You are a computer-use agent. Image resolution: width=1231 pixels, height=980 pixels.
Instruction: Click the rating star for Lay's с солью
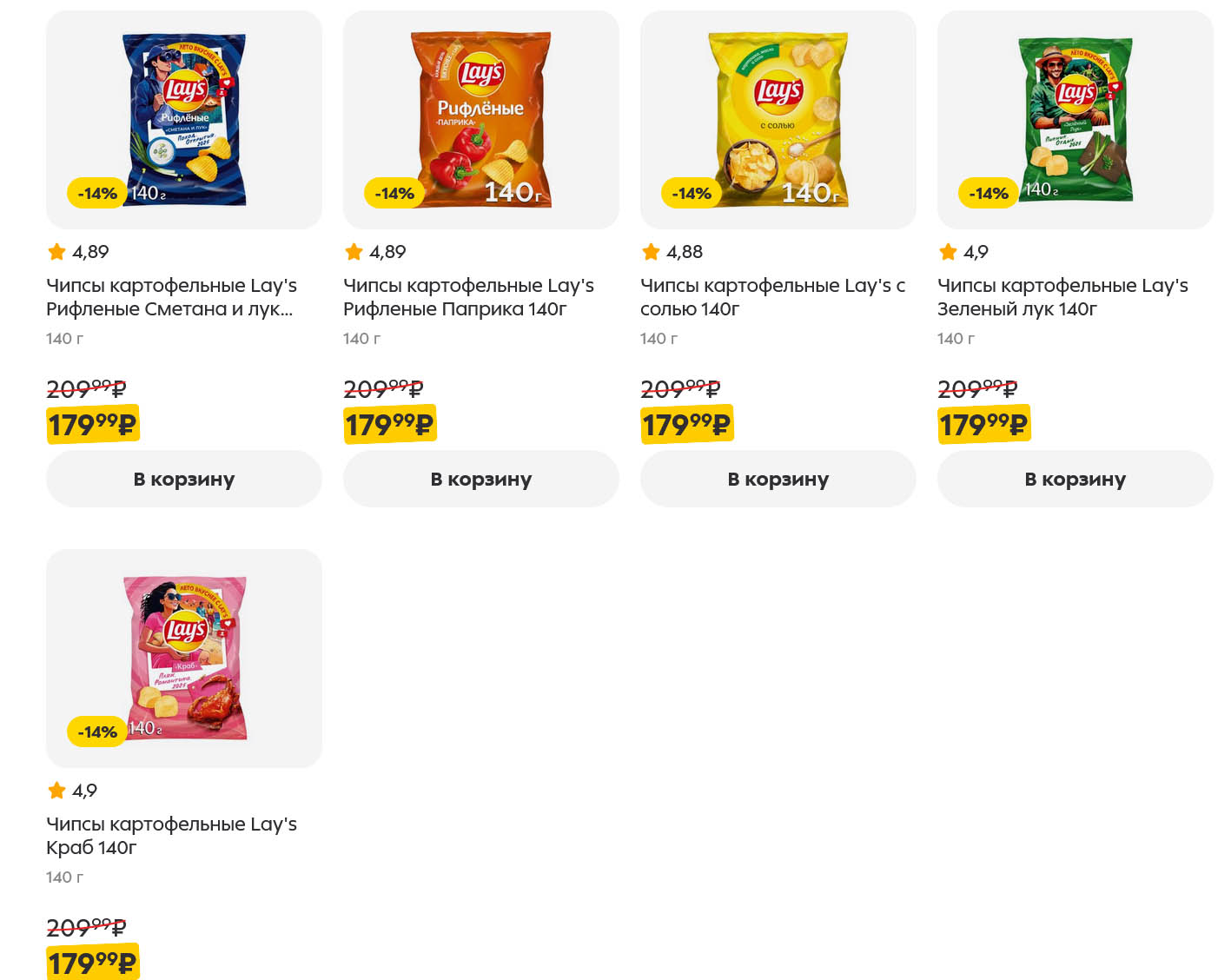pyautogui.click(x=652, y=252)
